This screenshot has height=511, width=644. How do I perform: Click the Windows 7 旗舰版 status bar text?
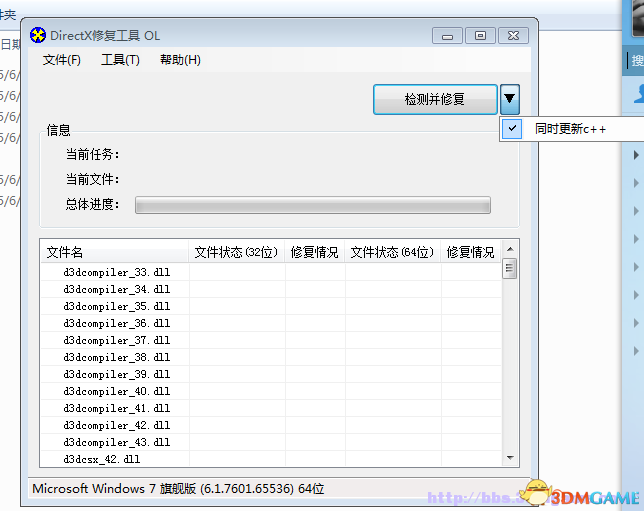click(x=178, y=489)
